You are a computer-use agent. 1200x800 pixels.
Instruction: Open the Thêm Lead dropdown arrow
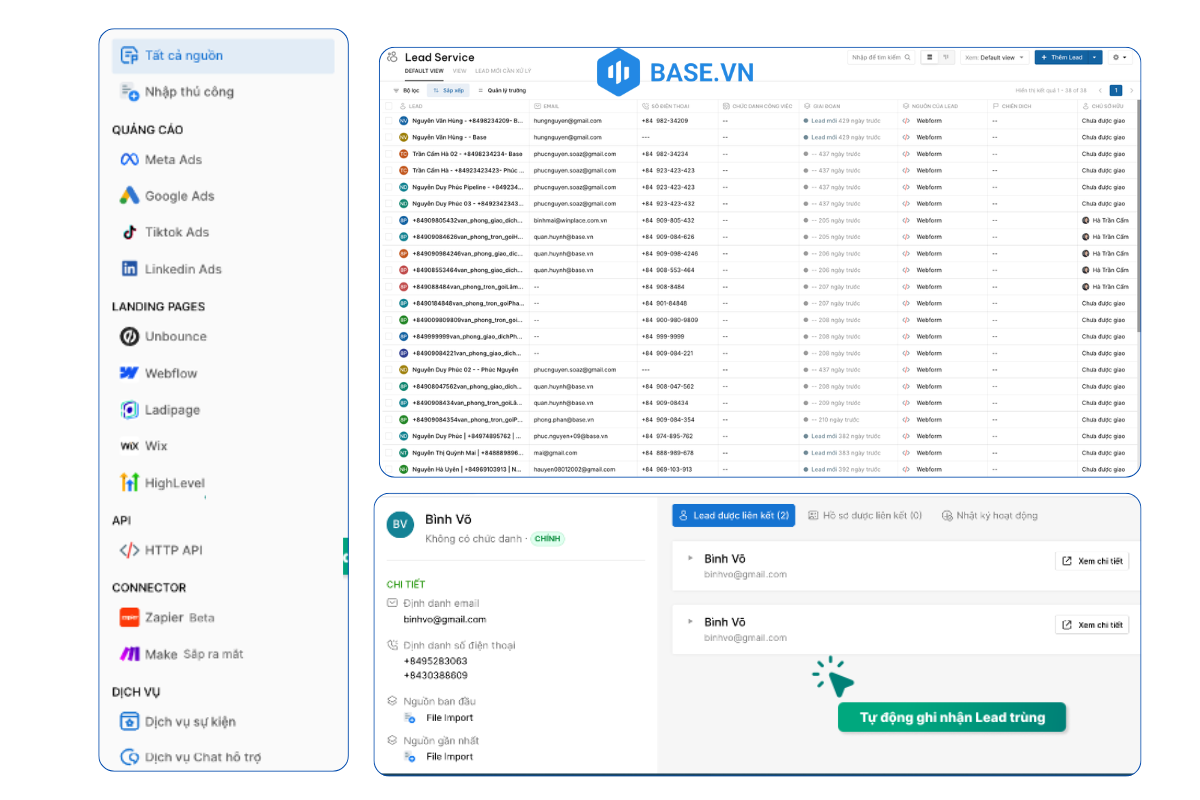point(1095,57)
